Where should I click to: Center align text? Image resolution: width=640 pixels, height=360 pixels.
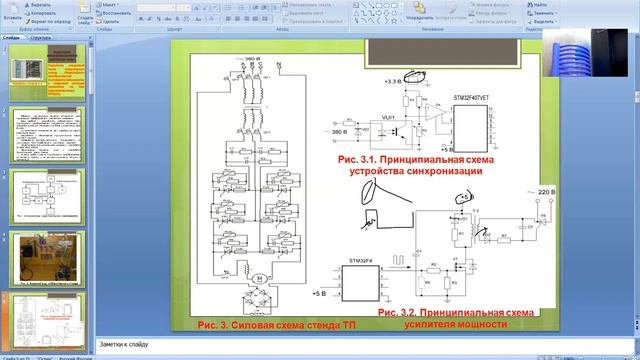tap(237, 19)
